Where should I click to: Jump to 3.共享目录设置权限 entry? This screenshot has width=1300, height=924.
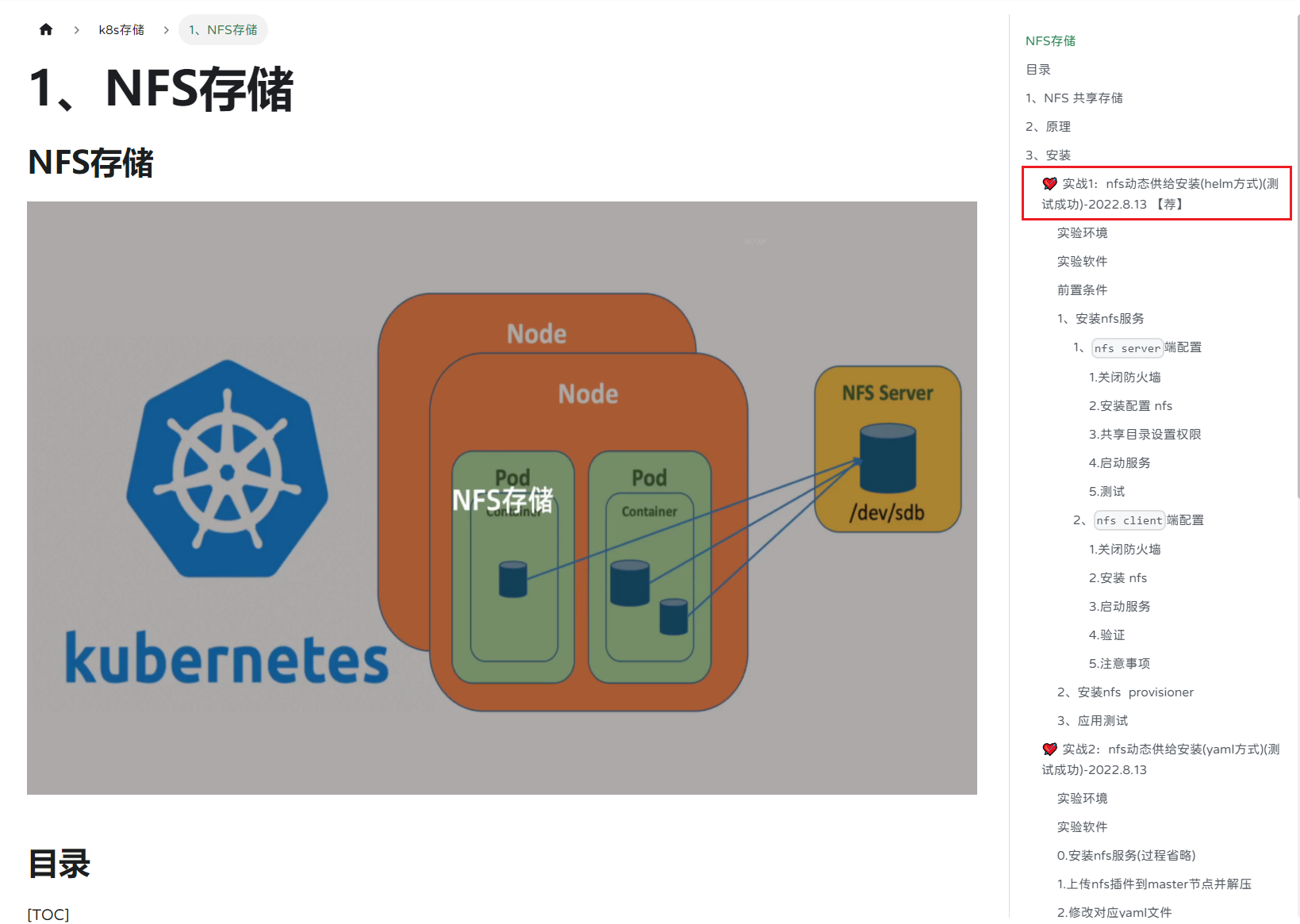click(1145, 435)
